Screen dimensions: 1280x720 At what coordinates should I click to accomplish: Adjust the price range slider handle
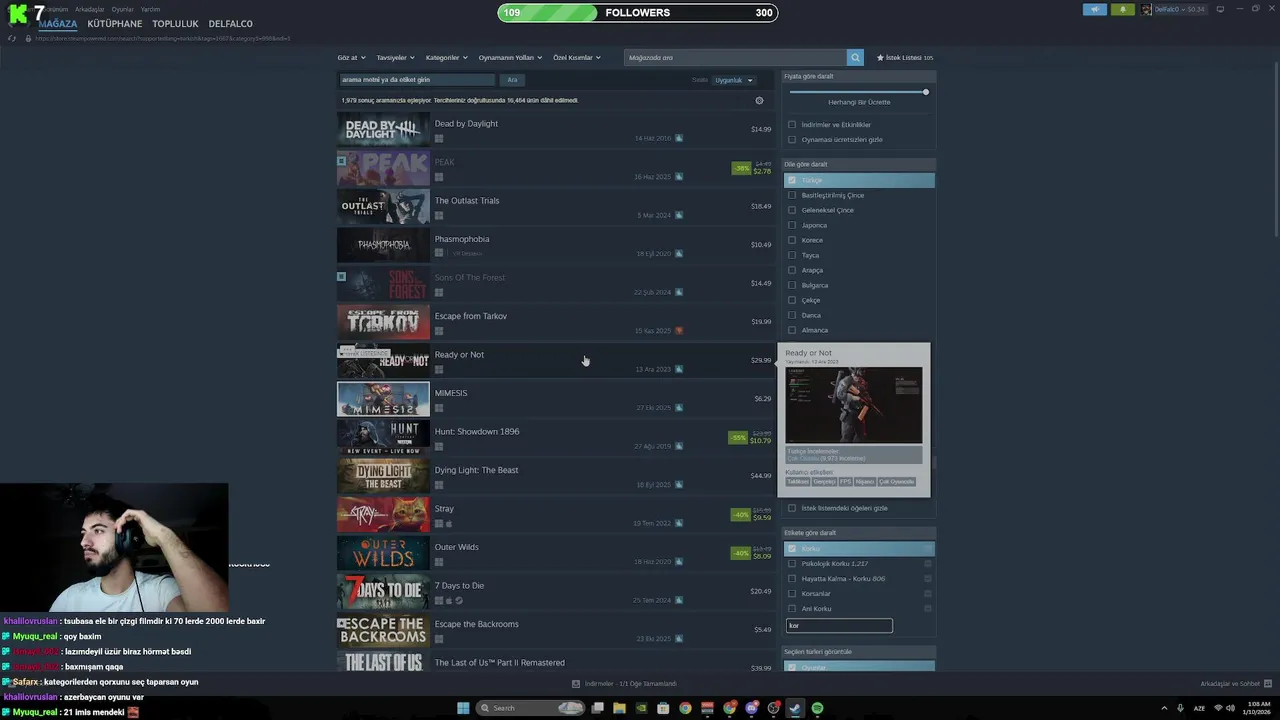point(926,92)
